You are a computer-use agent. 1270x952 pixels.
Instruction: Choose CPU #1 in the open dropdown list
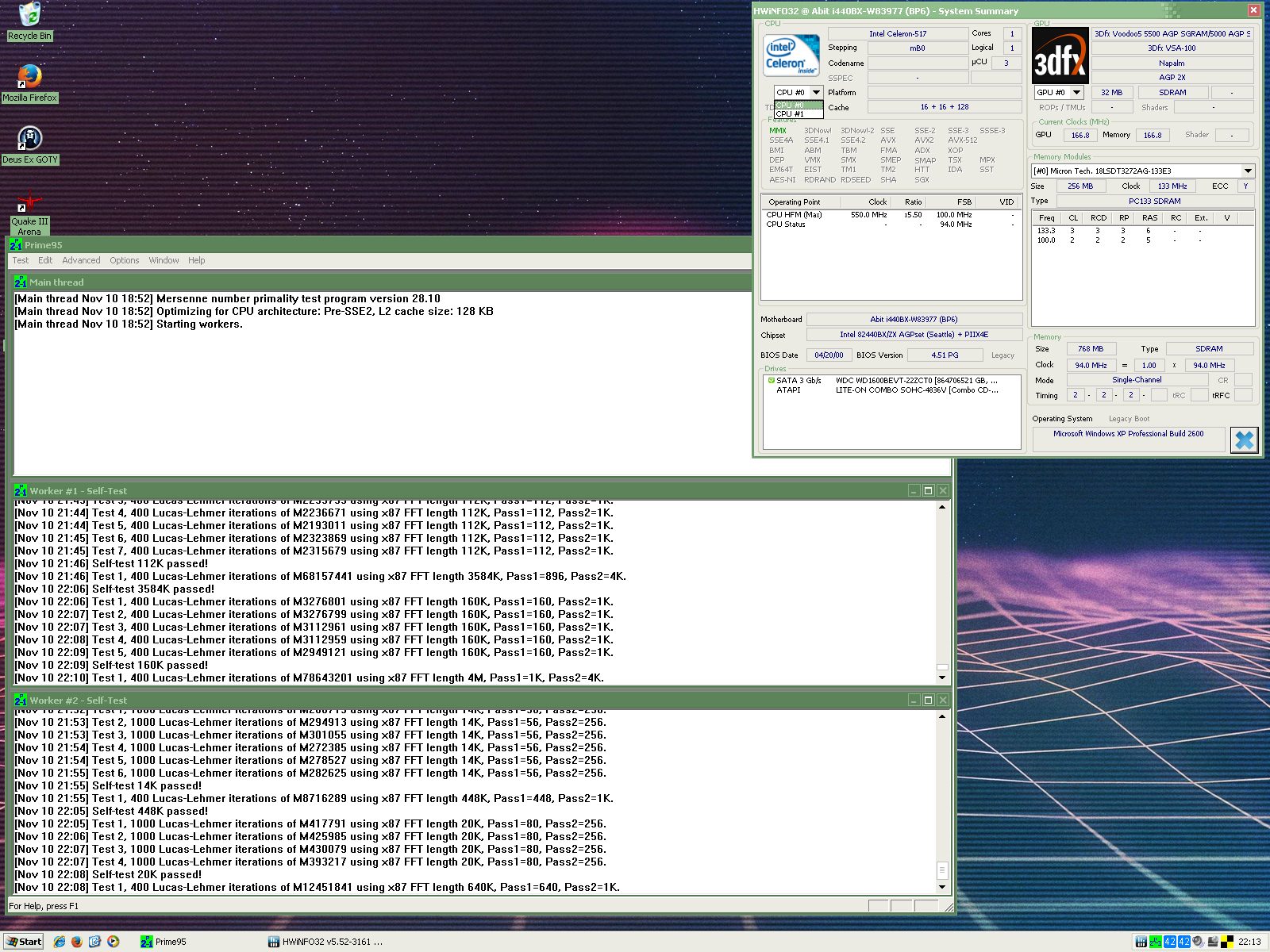799,114
